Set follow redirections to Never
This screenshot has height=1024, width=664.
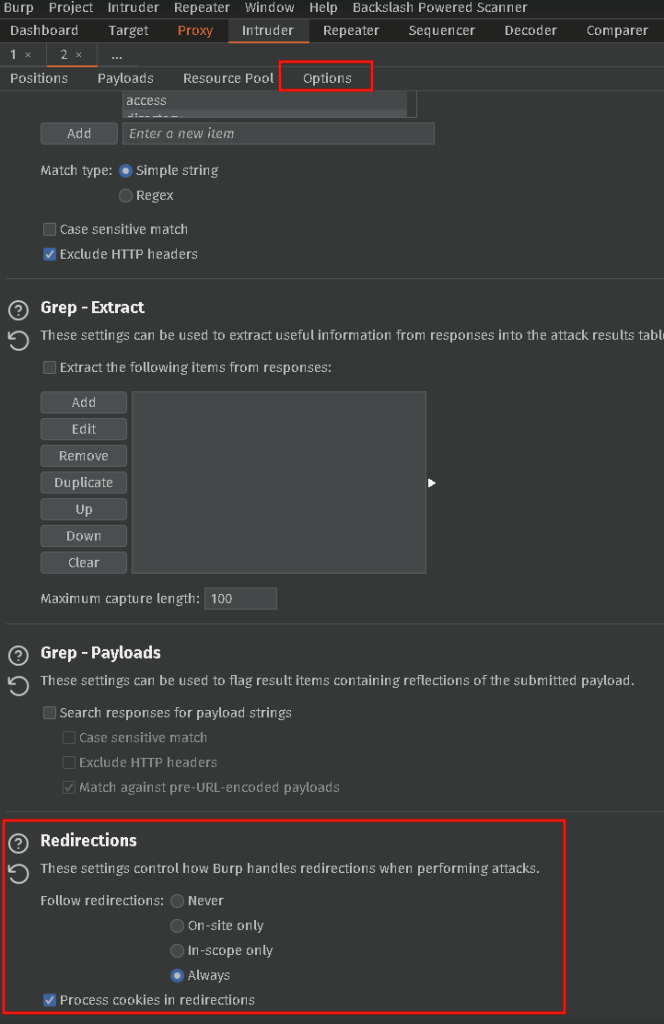click(177, 901)
